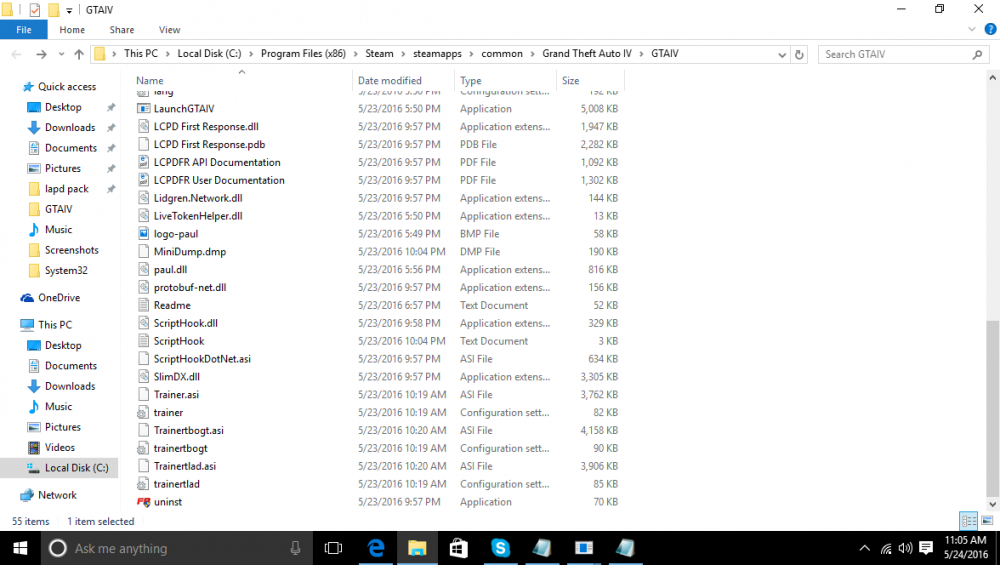Open the File menu tab

(x=24, y=29)
